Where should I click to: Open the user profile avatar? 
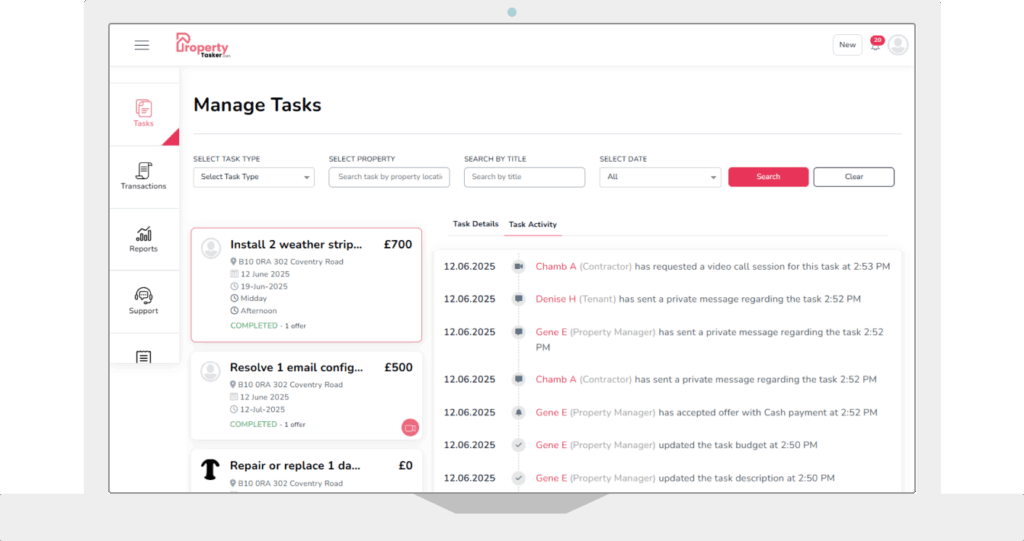tap(898, 45)
